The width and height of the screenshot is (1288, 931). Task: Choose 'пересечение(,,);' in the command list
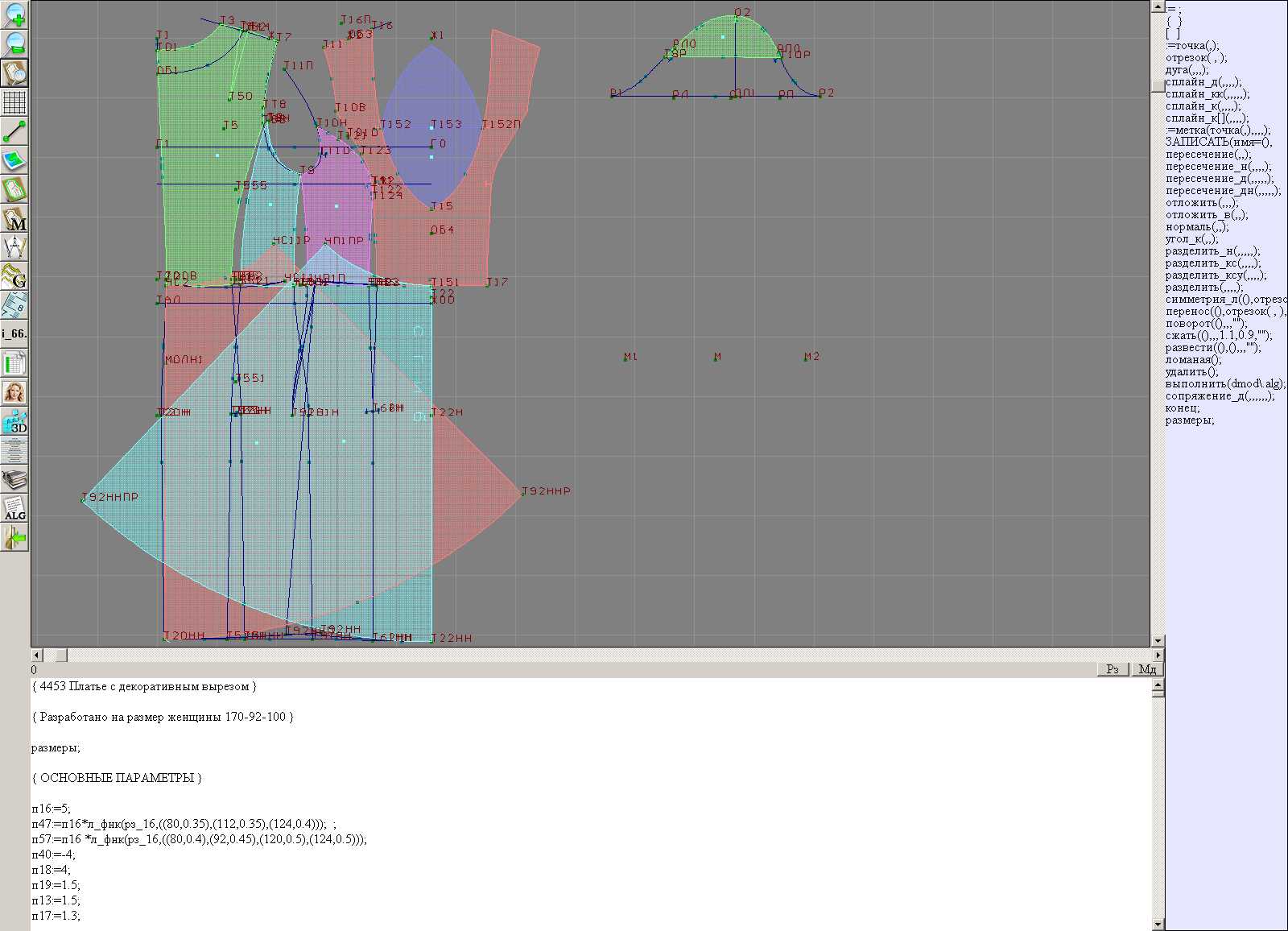pyautogui.click(x=1208, y=155)
